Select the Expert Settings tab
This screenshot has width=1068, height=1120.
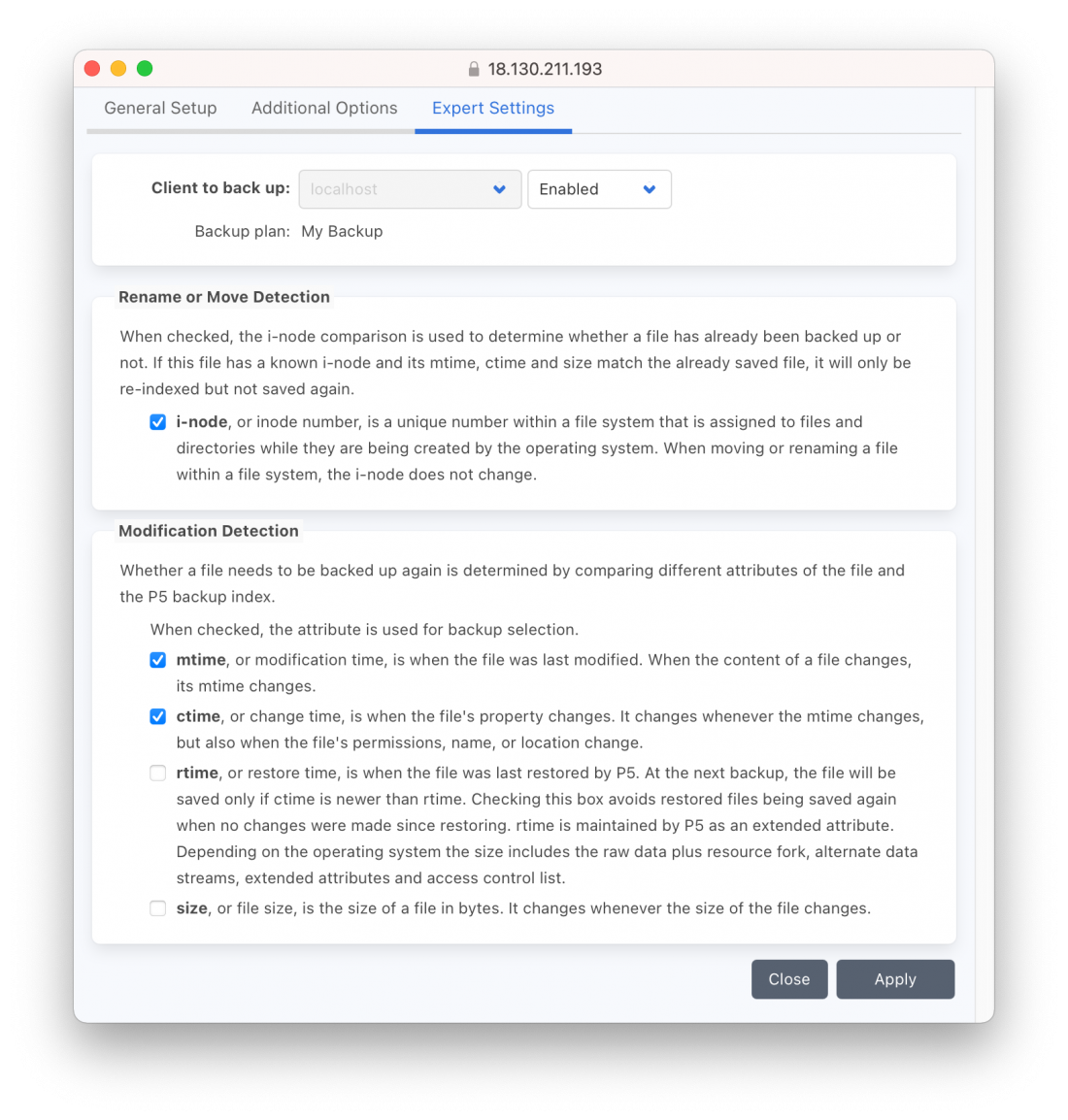tap(493, 108)
